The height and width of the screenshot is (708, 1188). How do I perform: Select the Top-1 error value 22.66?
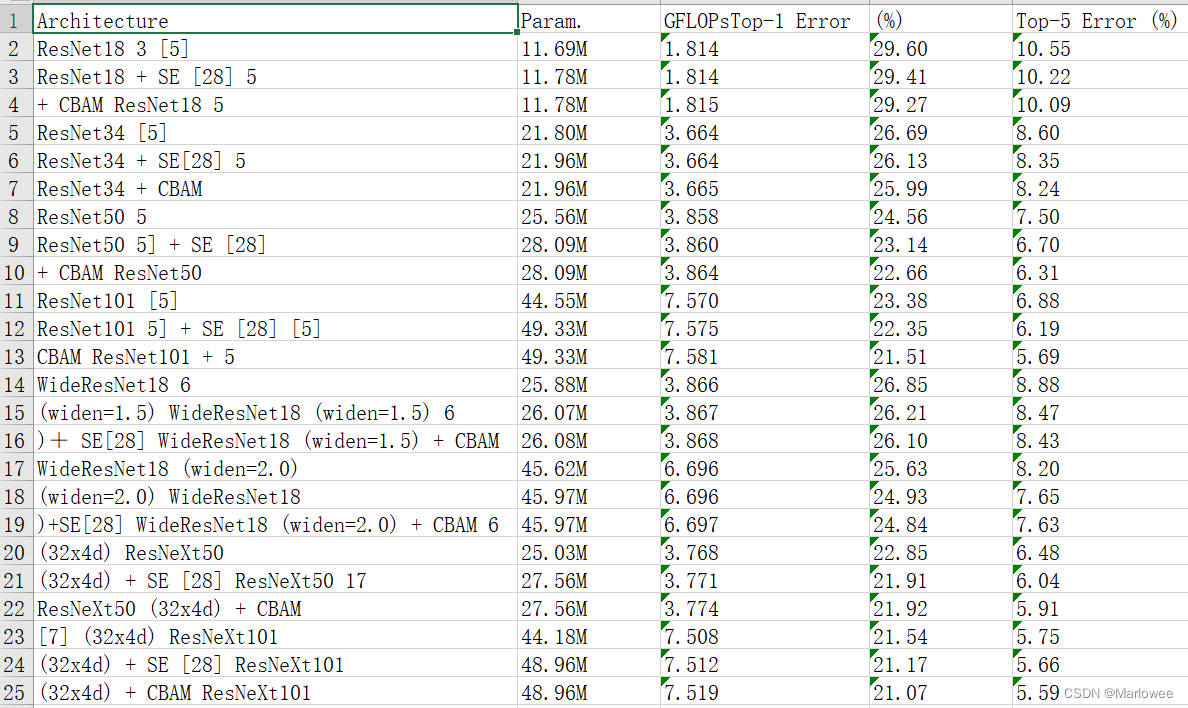click(x=940, y=273)
